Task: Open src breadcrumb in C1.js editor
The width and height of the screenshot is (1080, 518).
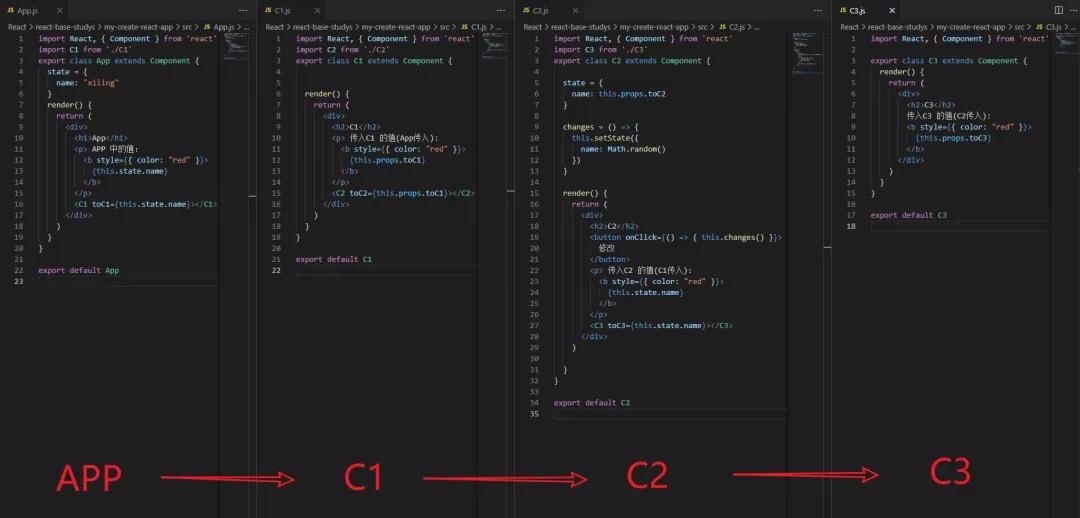Action: coord(445,27)
